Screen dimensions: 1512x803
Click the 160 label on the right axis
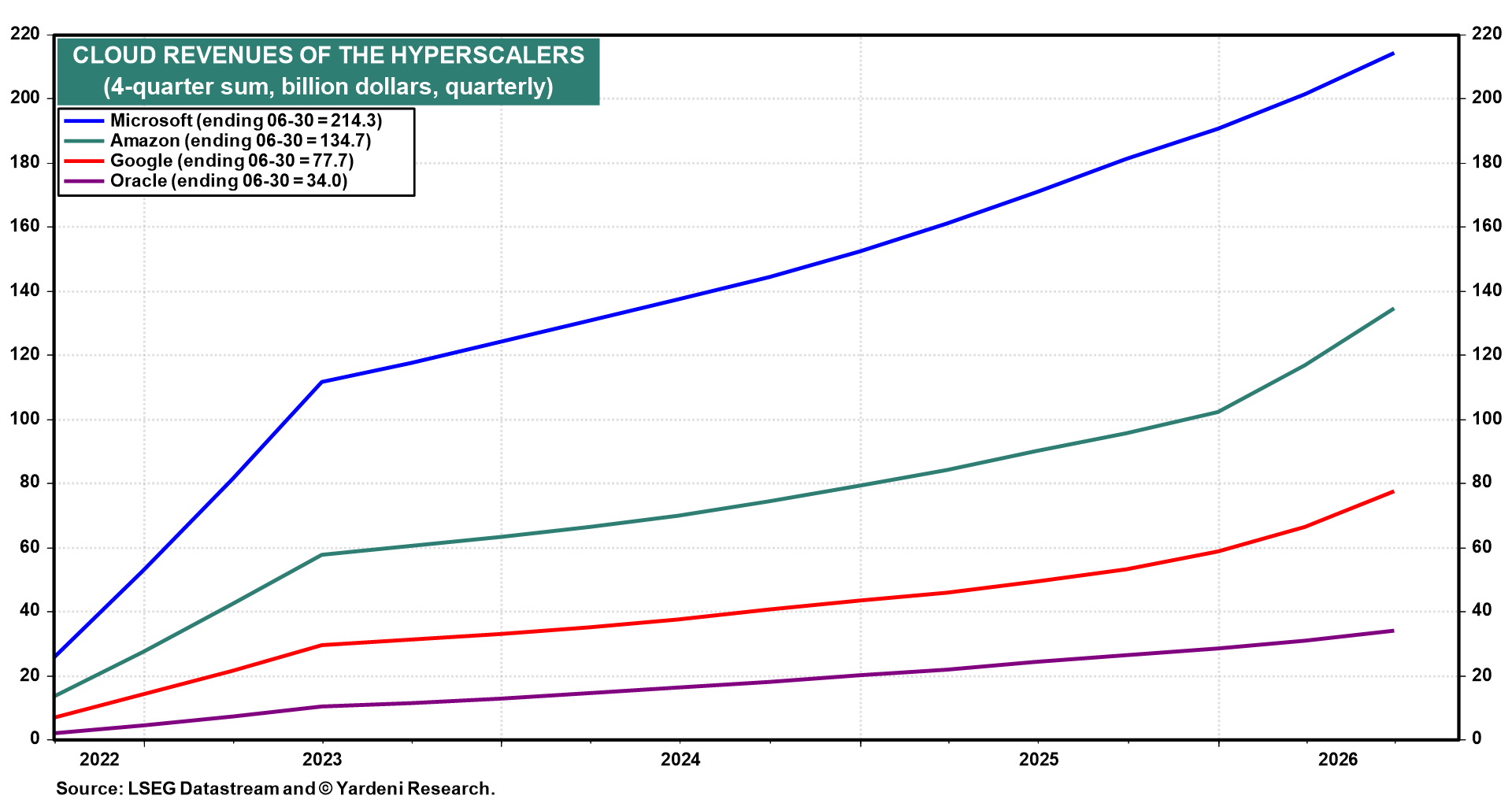click(1487, 226)
